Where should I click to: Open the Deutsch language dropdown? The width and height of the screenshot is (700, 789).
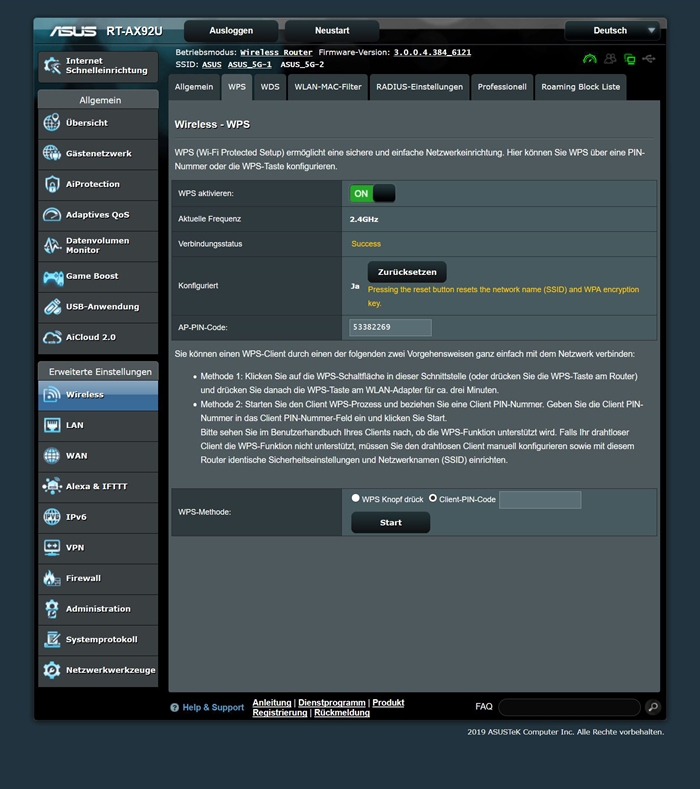pyautogui.click(x=612, y=31)
